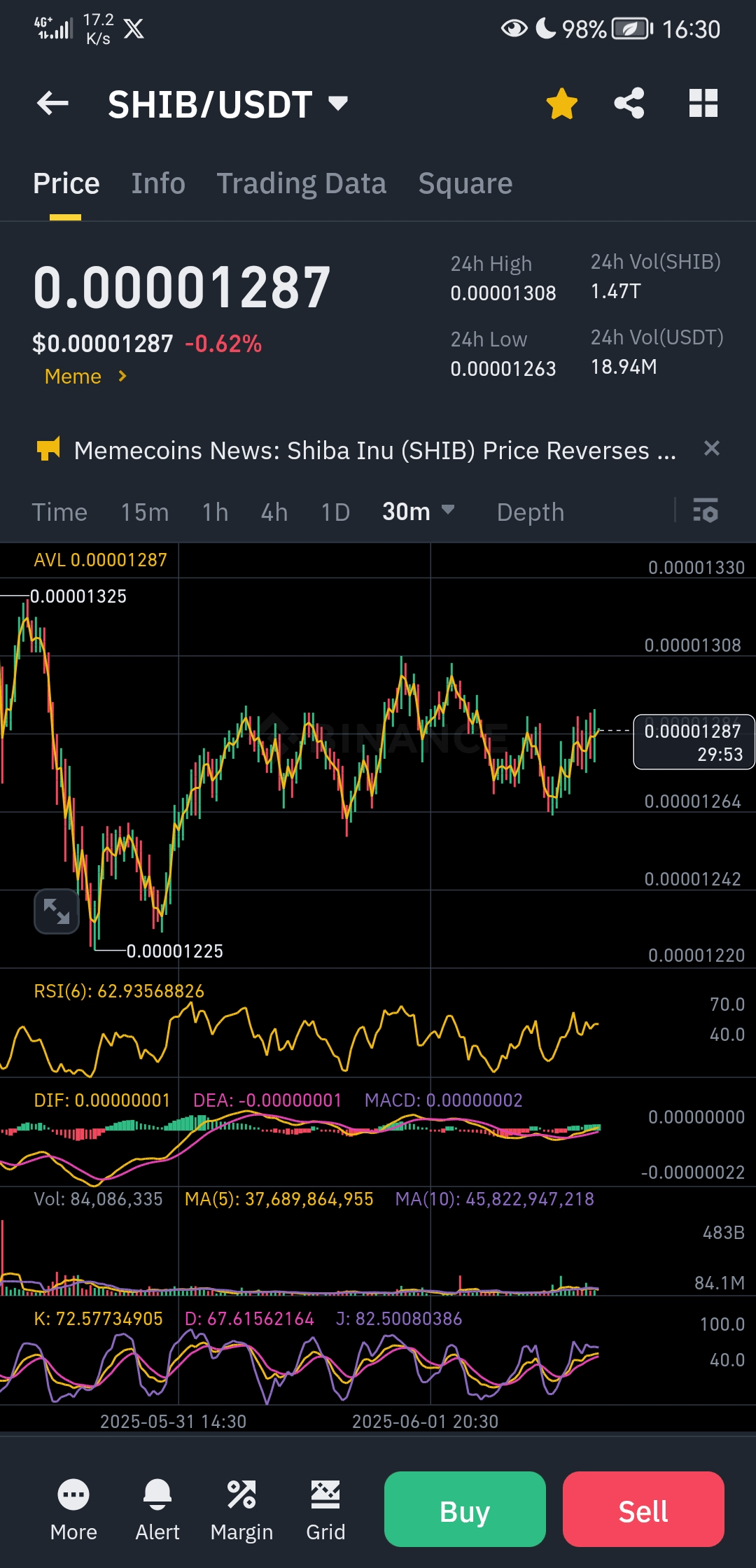The width and height of the screenshot is (756, 1568).
Task: Tap the news megaphone icon
Action: pyautogui.click(x=48, y=449)
